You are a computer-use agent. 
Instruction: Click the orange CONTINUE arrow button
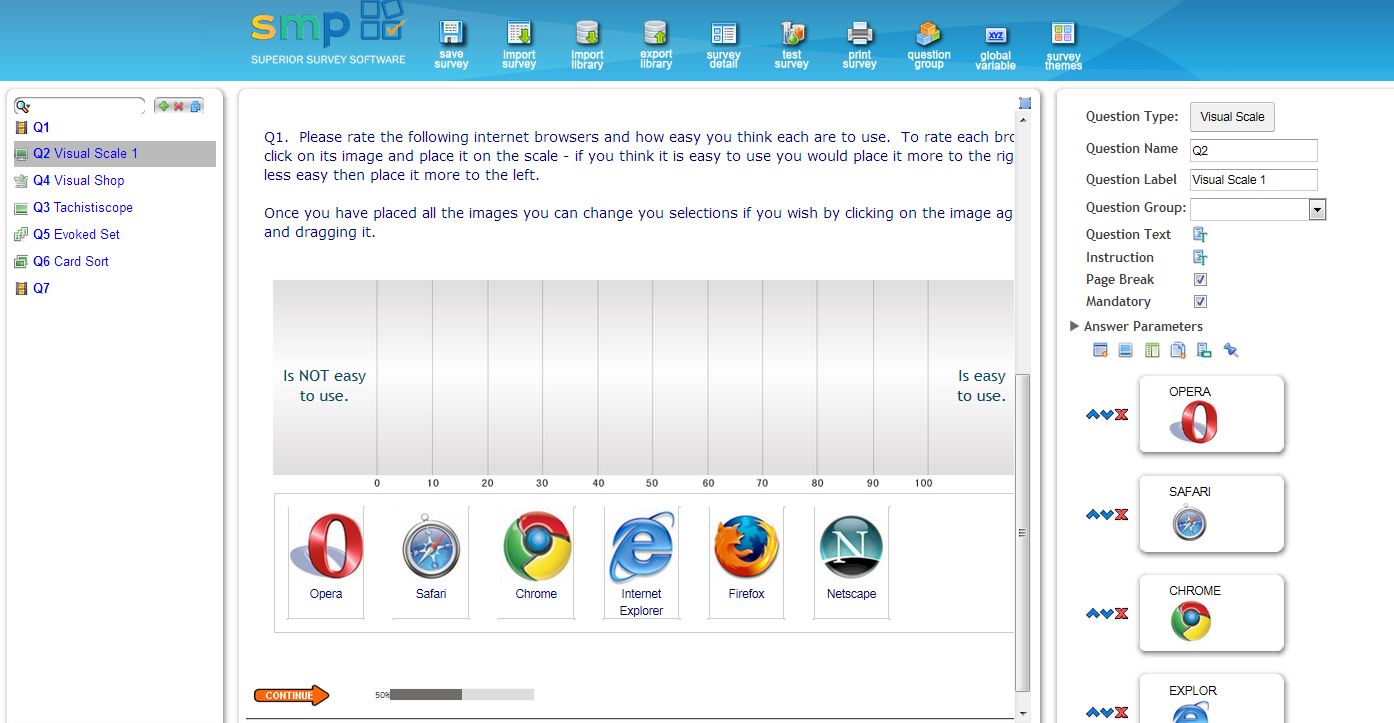pyautogui.click(x=291, y=695)
